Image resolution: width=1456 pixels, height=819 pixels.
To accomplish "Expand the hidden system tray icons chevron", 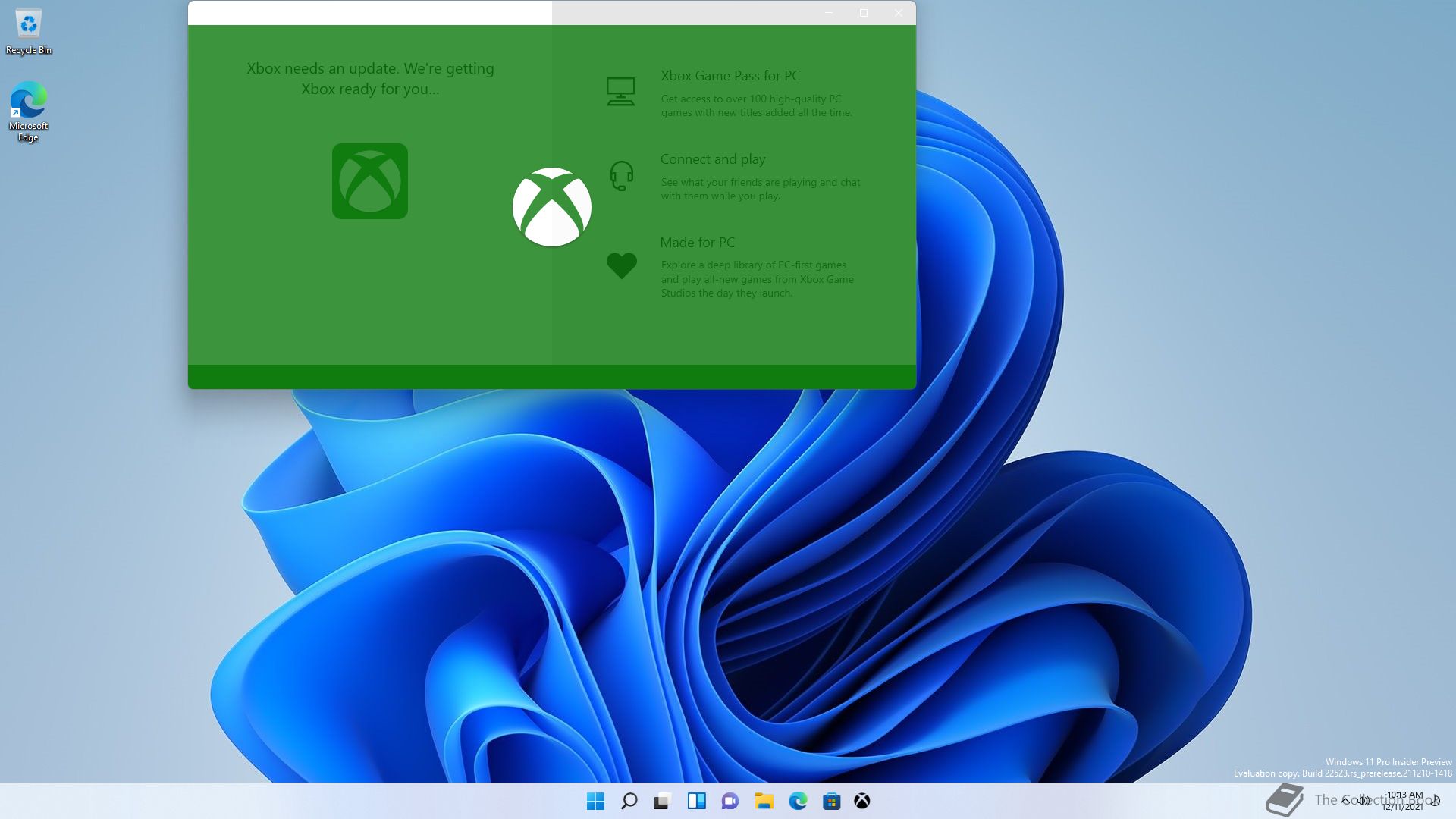I will [1345, 800].
